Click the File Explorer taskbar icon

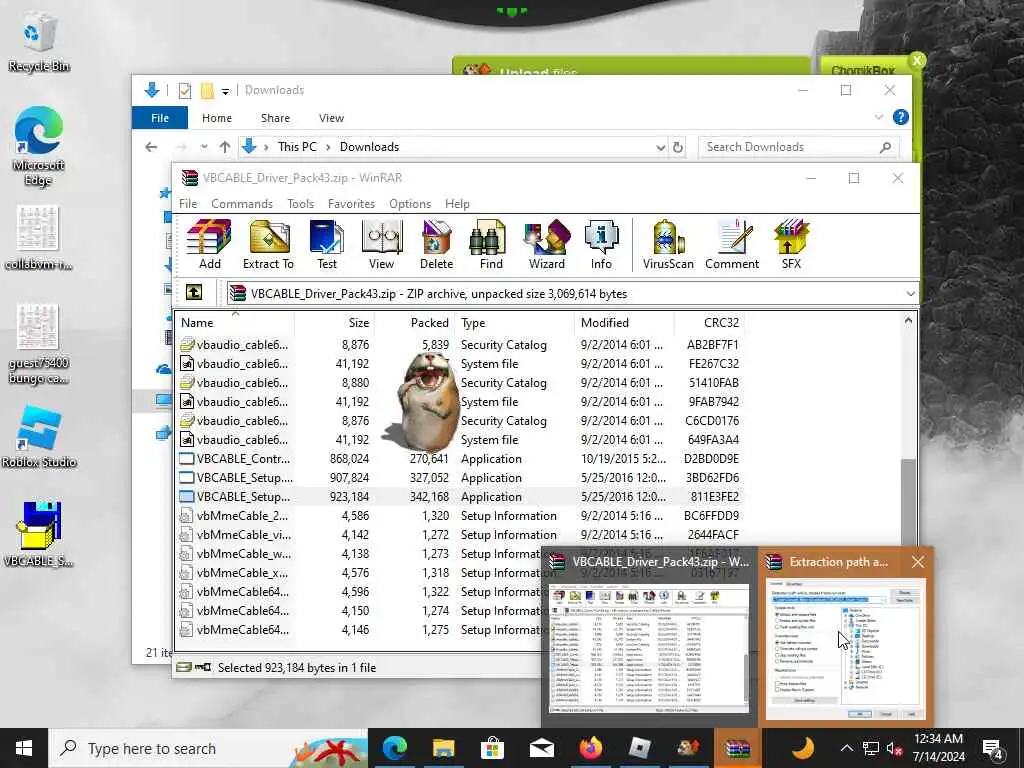[443, 748]
